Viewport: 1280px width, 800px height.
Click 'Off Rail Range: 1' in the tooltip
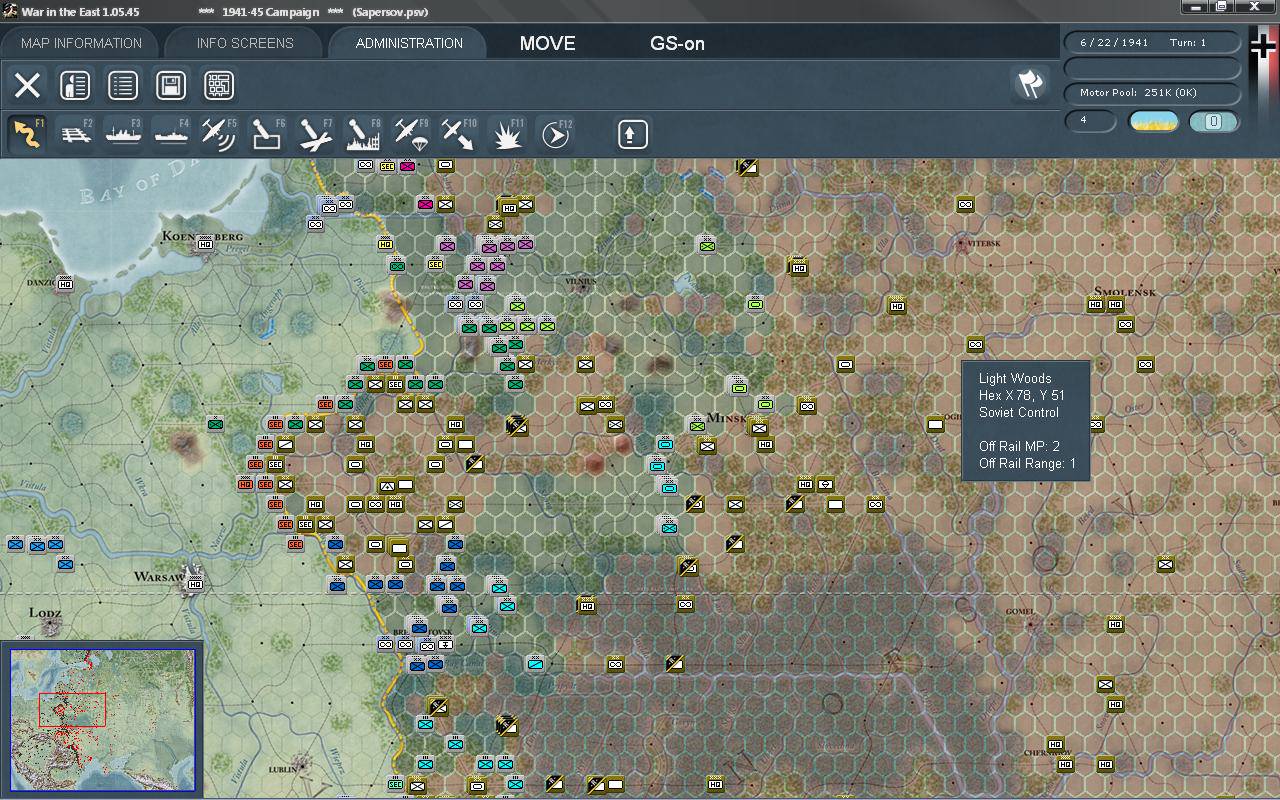point(1028,463)
